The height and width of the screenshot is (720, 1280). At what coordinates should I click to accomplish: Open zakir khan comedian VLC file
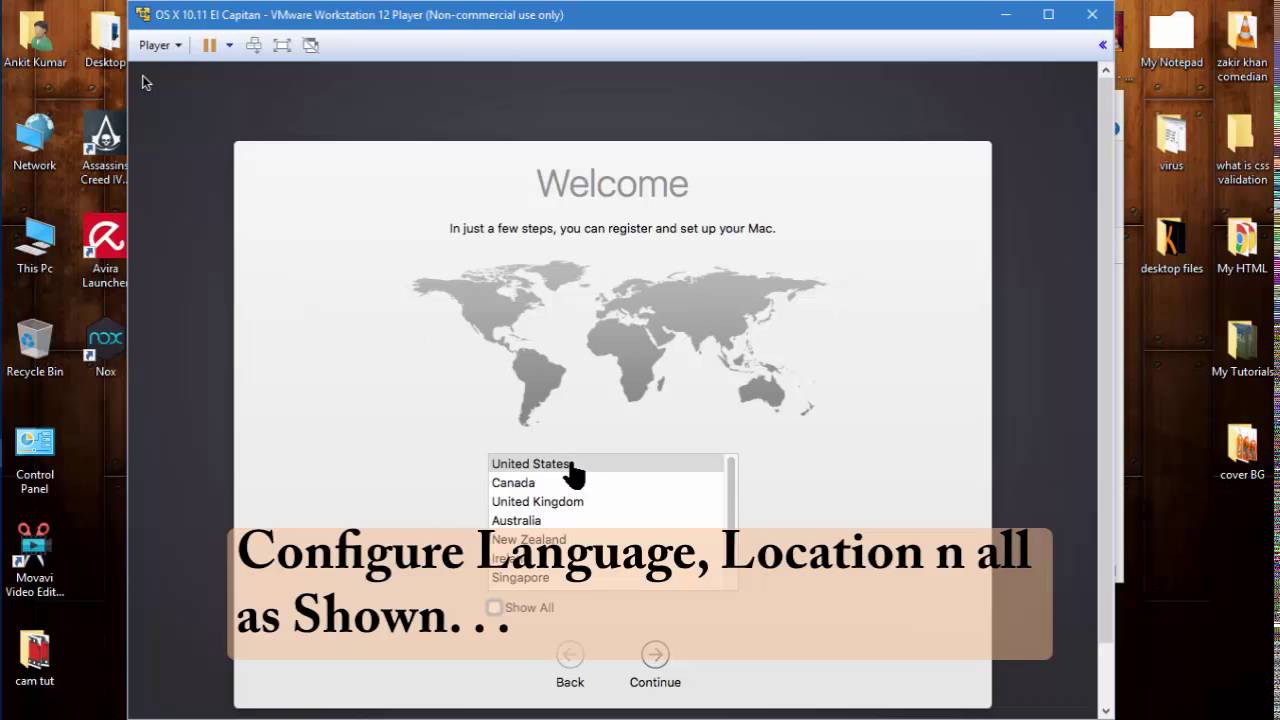click(x=1242, y=47)
